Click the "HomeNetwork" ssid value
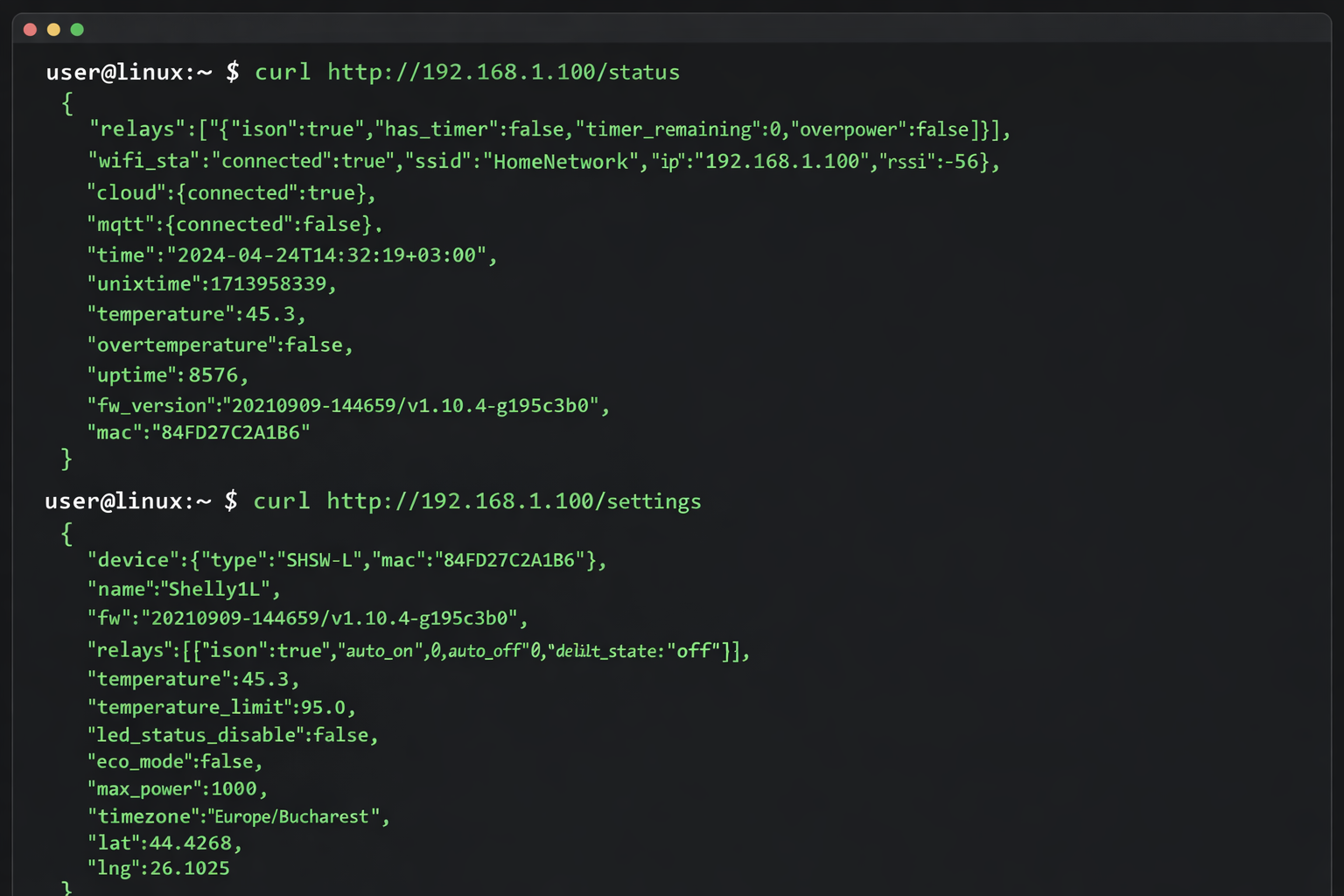The image size is (1344, 896). point(561,162)
